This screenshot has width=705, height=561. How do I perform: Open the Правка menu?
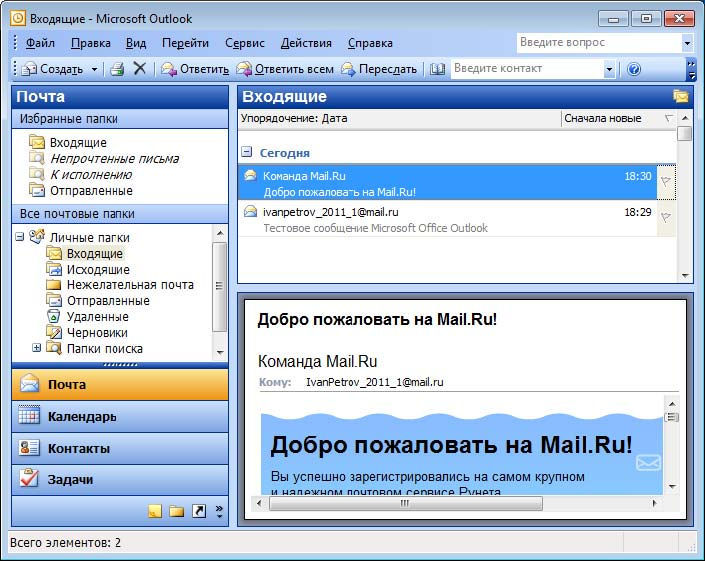point(90,43)
